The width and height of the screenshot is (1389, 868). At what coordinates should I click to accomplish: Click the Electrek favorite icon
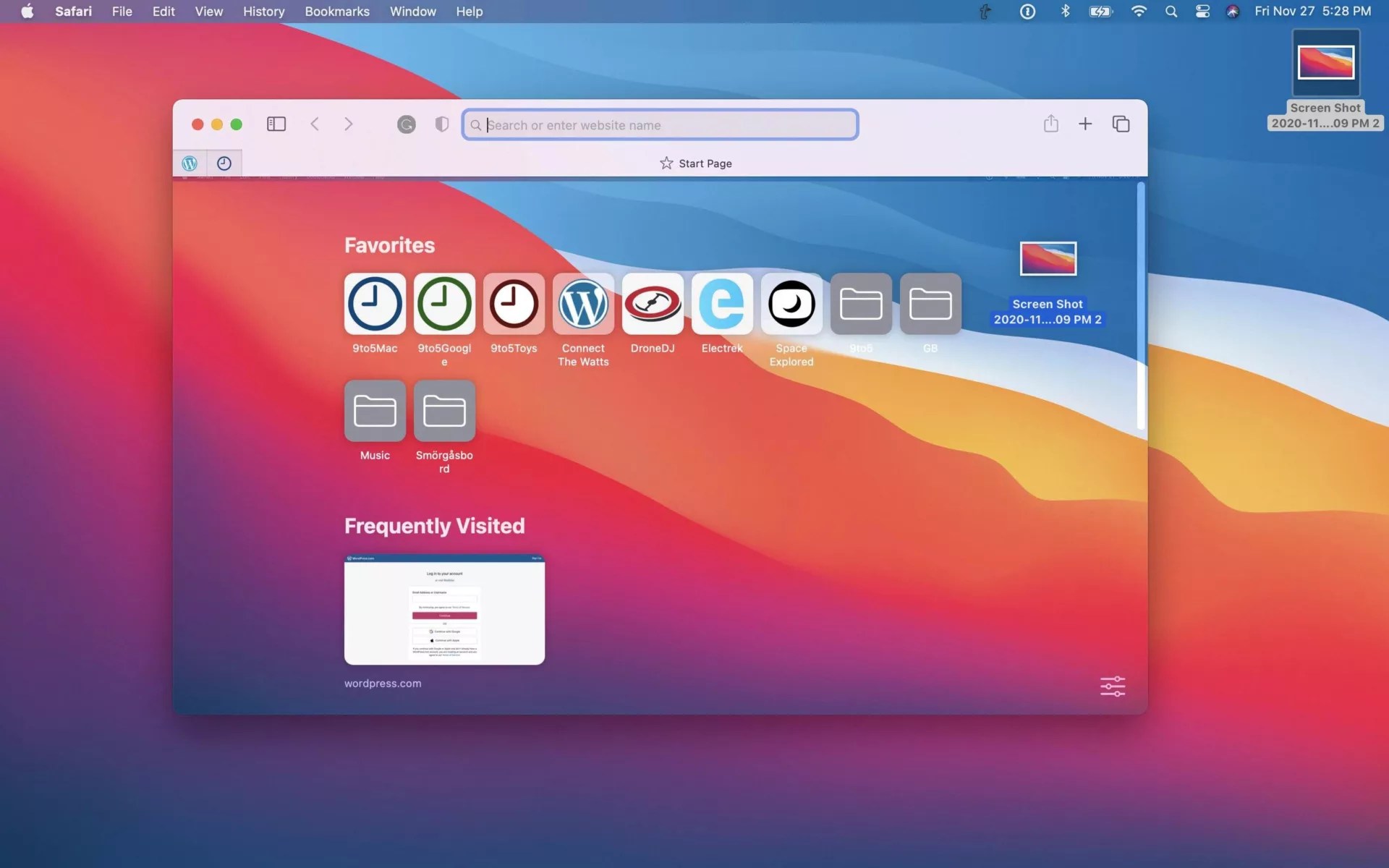point(721,304)
